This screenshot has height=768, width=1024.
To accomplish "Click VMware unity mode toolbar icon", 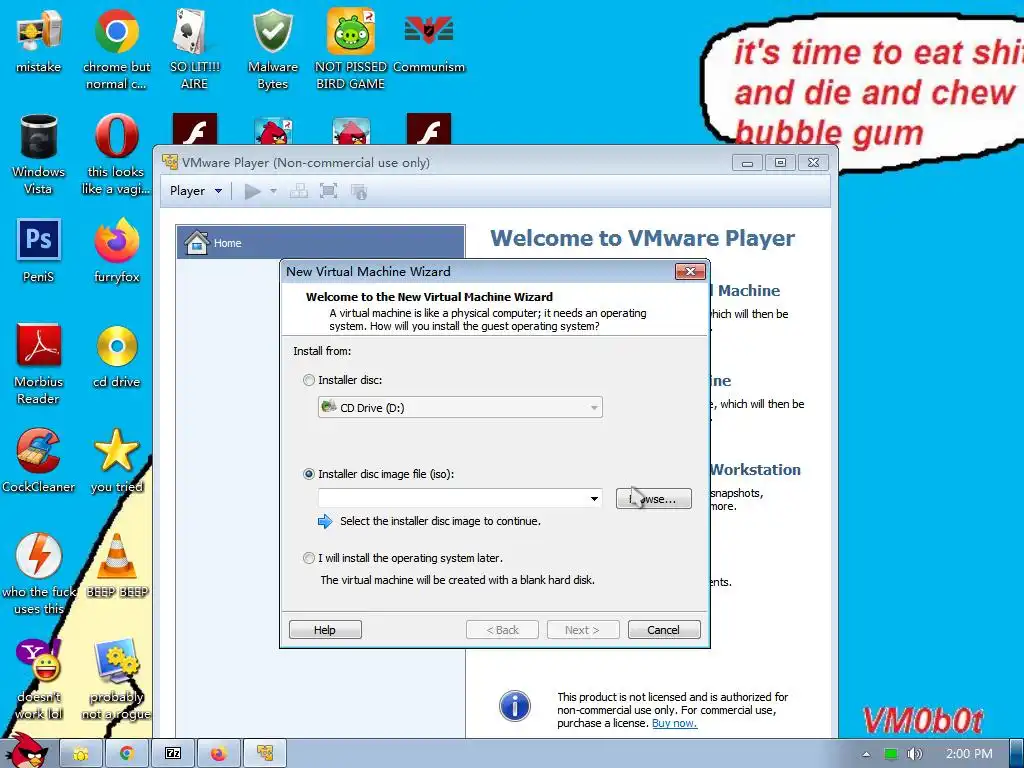I will click(x=359, y=191).
